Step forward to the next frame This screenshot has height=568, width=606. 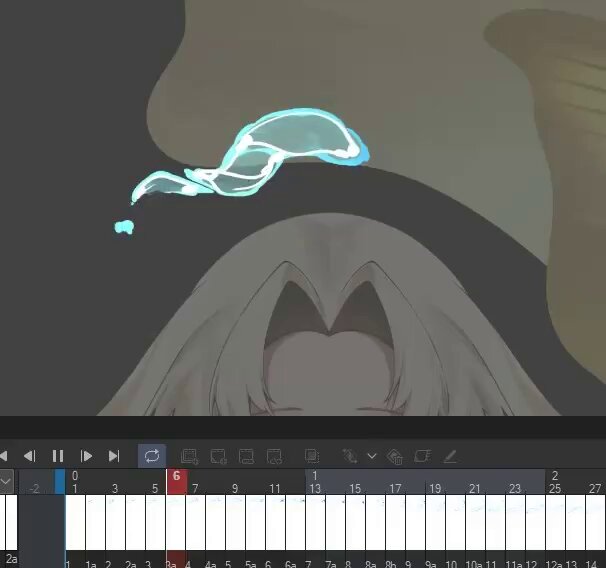click(86, 456)
